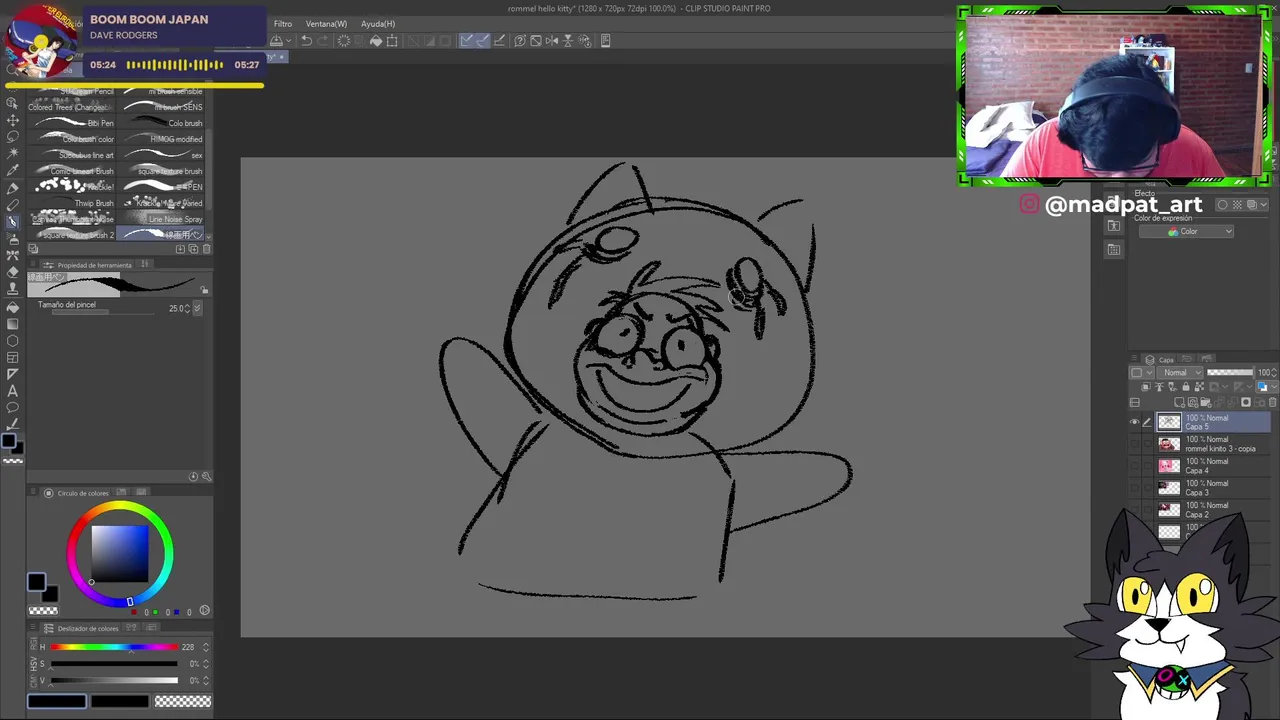Open smartphone connection icon in toolbar
Screen dimensions: 1280x720
click(x=606, y=41)
